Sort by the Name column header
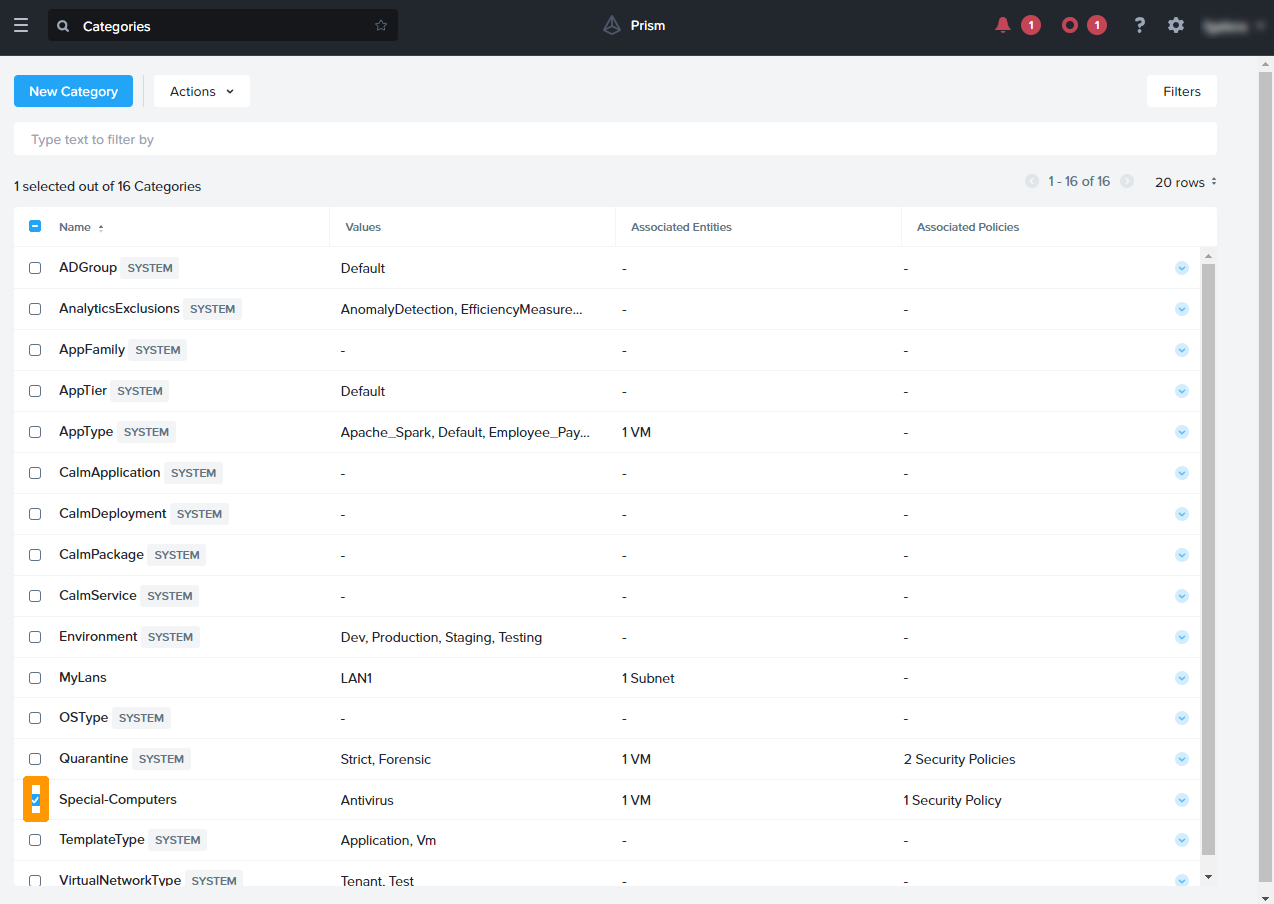This screenshot has width=1274, height=904. pos(75,227)
